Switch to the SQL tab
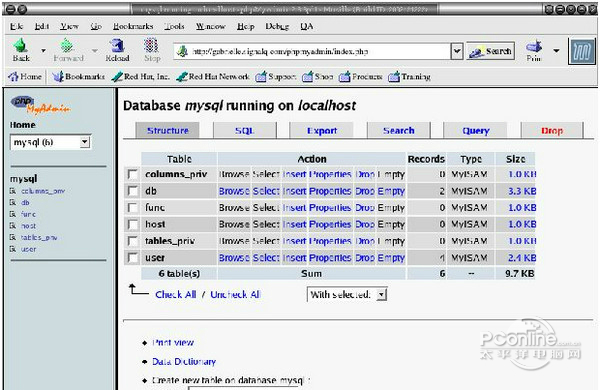The height and width of the screenshot is (390, 600). [x=245, y=131]
